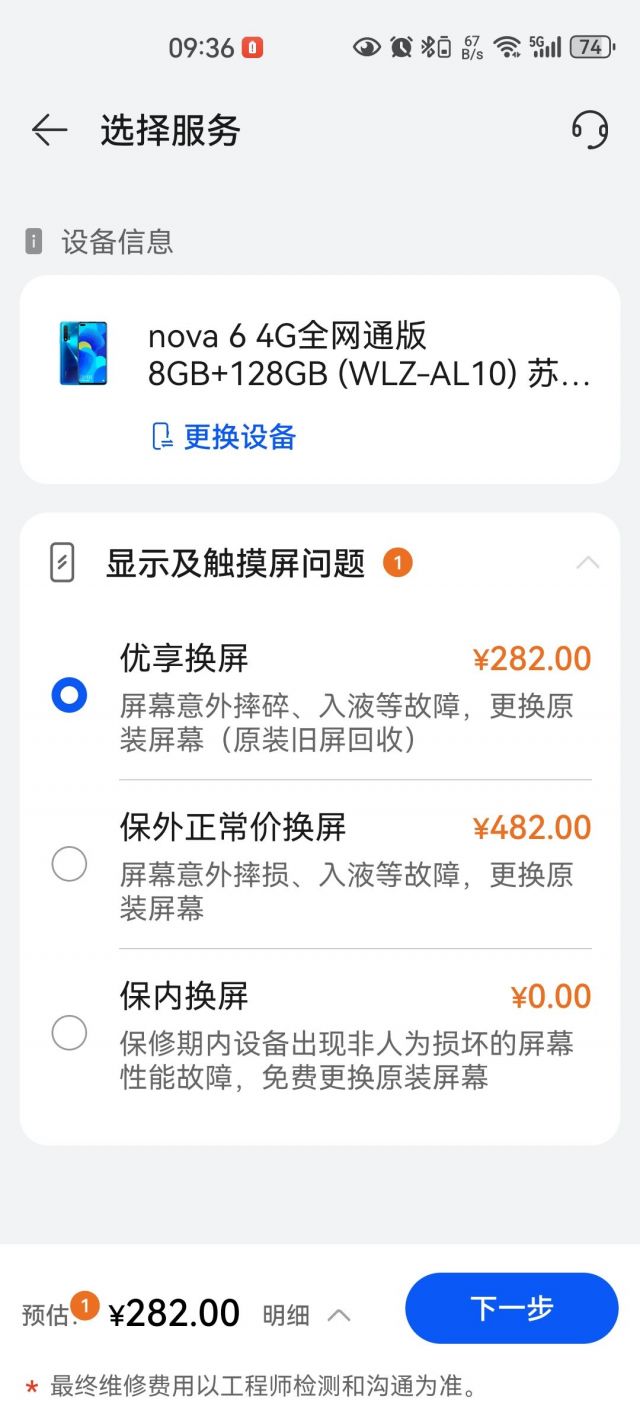Select the 优享换屏 radio option
The image size is (640, 1422).
[x=69, y=695]
